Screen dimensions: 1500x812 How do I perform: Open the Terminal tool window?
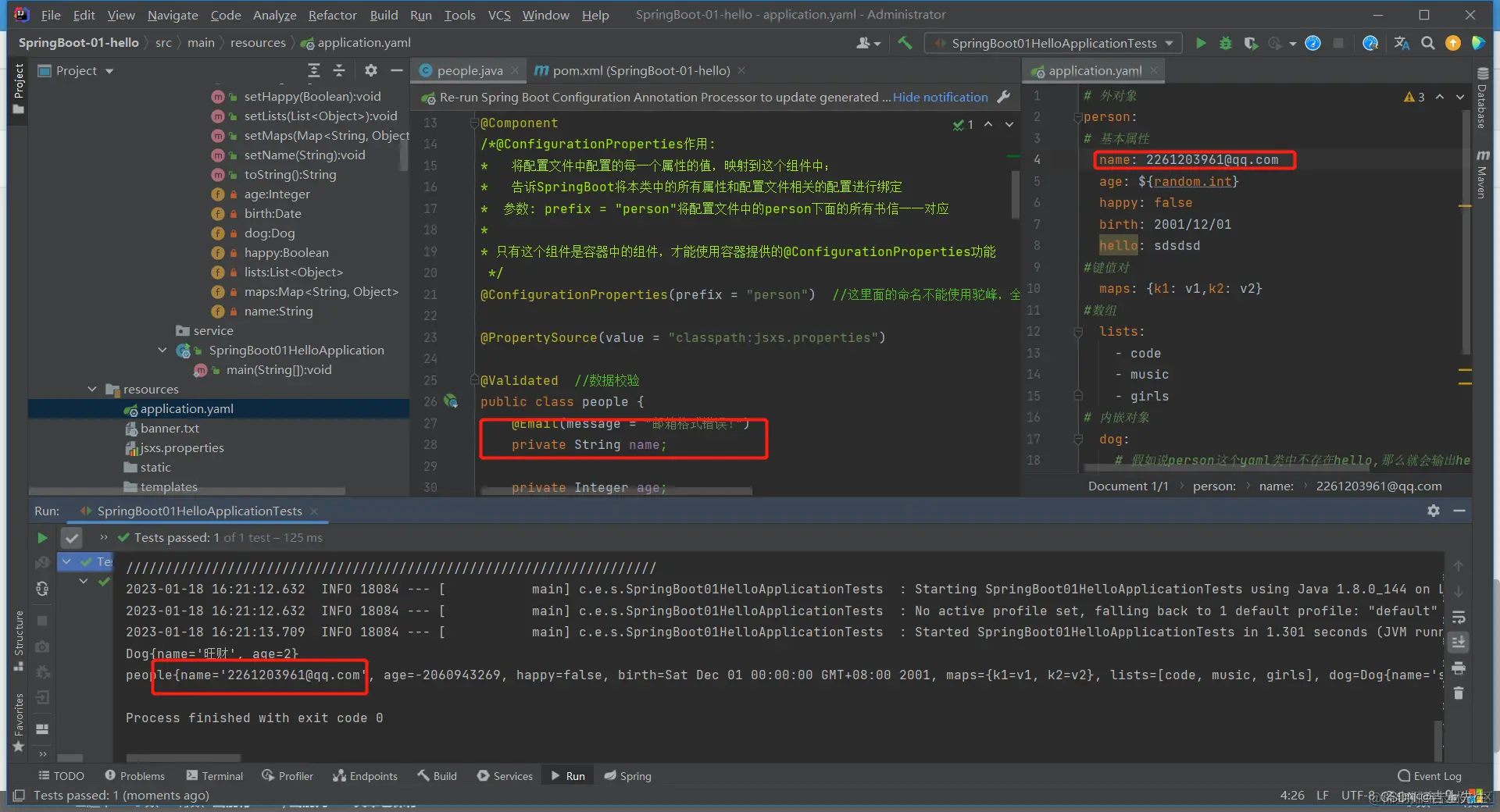(215, 775)
